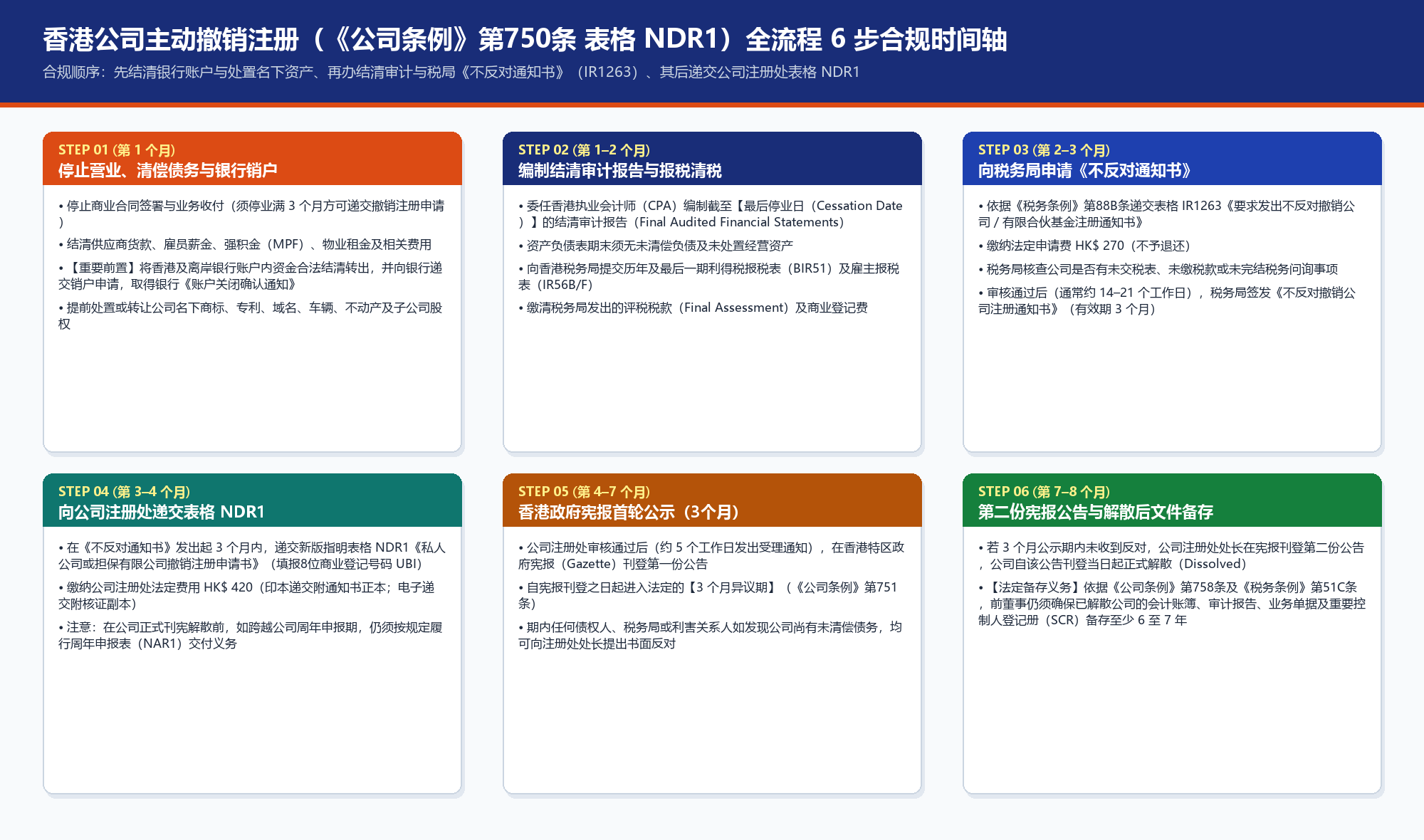The image size is (1424, 840).
Task: Select bullet 缴纳公司注册处法定费用 HK$ 420
Action: tap(246, 595)
